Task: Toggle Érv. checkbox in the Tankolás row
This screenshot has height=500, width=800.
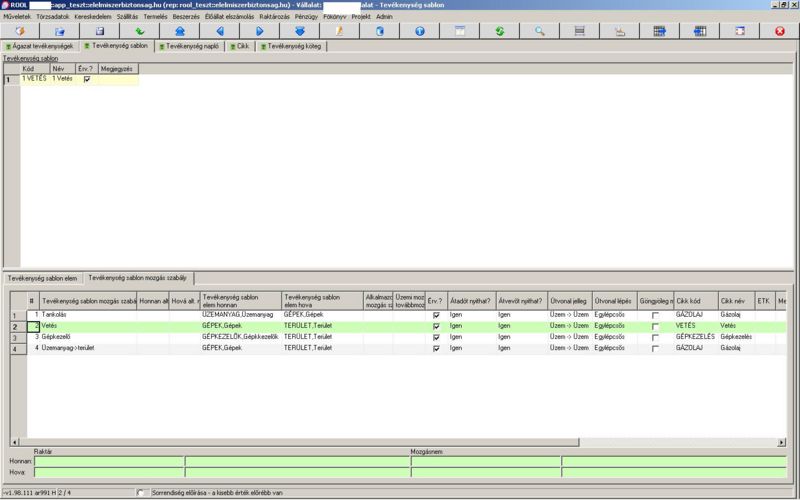Action: click(x=436, y=315)
